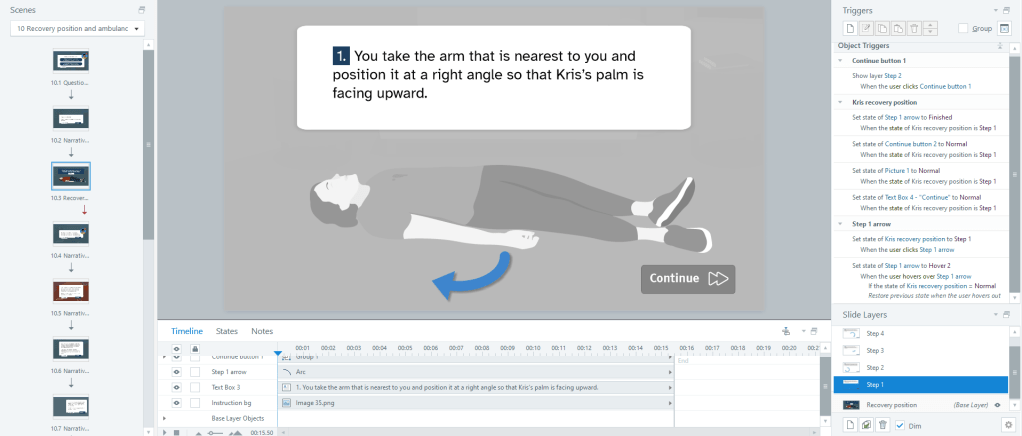Collapse the Kris recovery position triggers
1022x436 pixels.
[x=841, y=102]
